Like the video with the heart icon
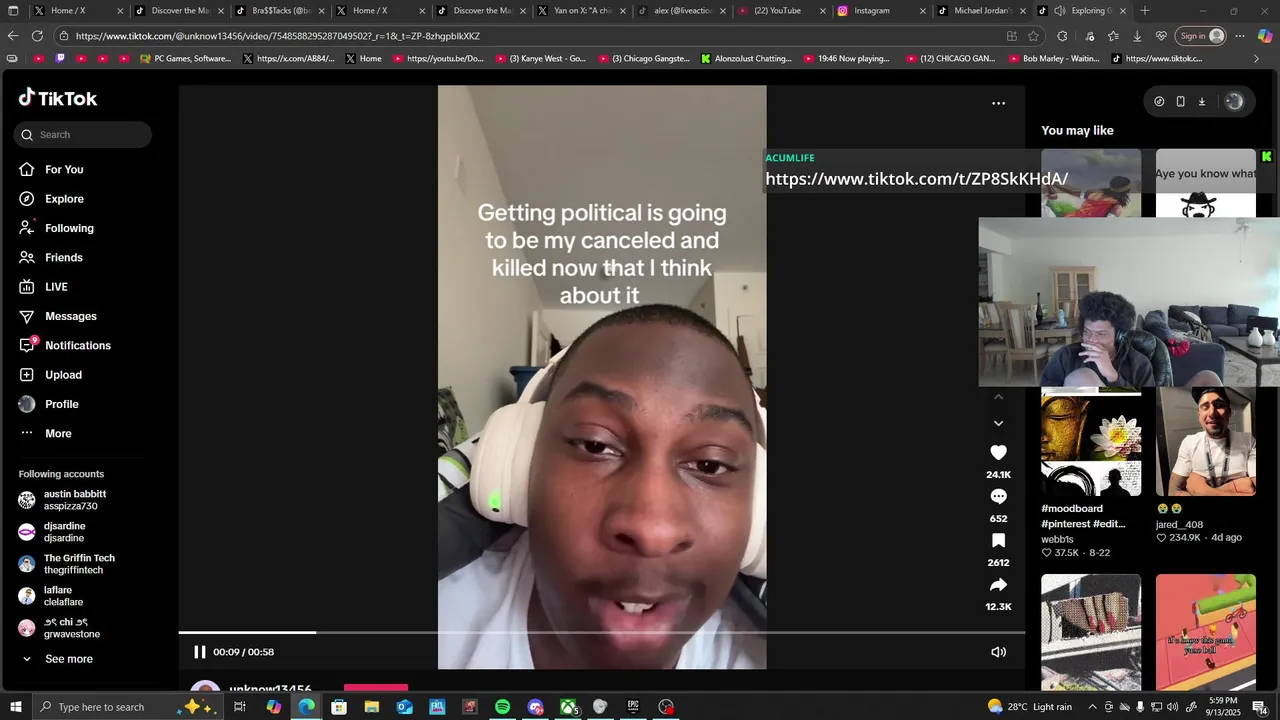The image size is (1280, 720). pyautogui.click(x=998, y=453)
